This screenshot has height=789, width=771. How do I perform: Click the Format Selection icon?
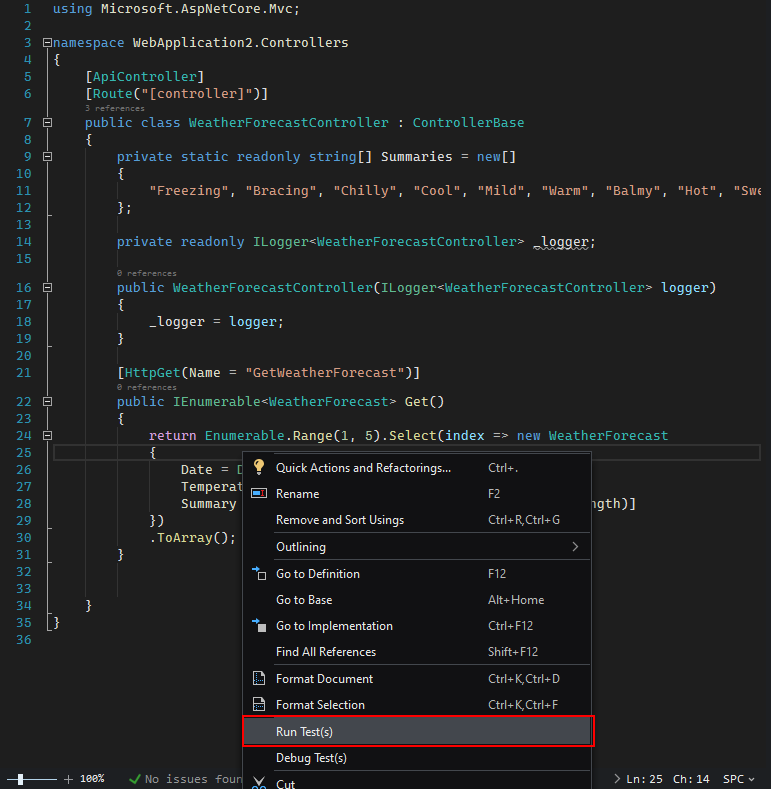(259, 704)
